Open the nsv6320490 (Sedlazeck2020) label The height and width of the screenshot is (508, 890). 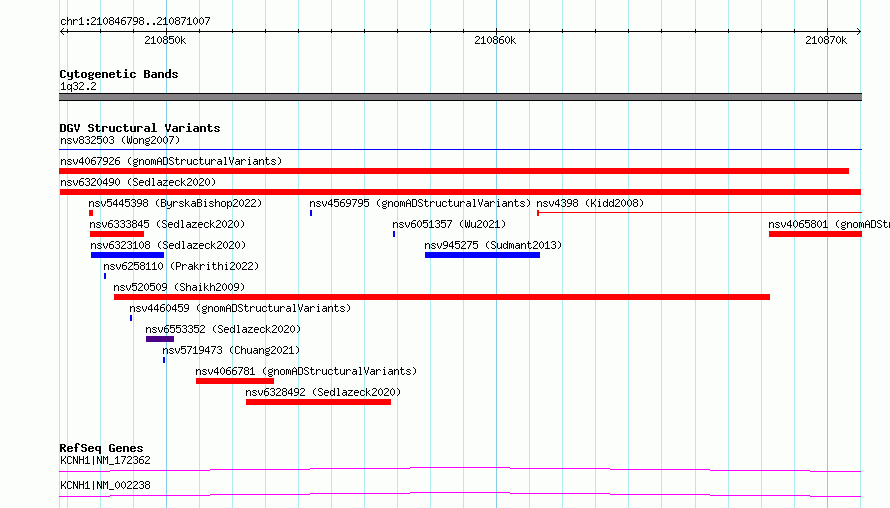click(x=138, y=182)
